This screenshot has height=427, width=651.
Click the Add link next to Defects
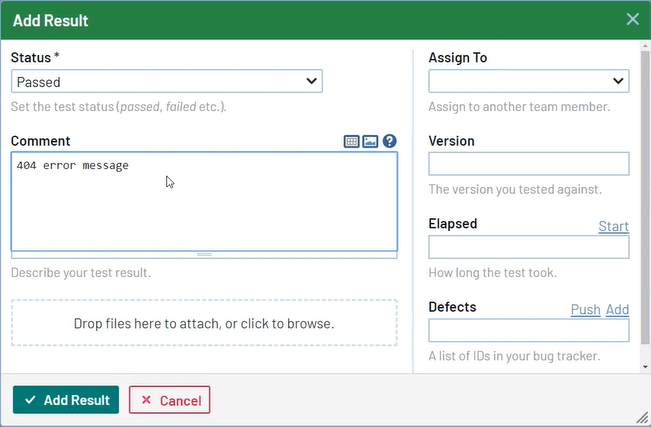click(617, 309)
